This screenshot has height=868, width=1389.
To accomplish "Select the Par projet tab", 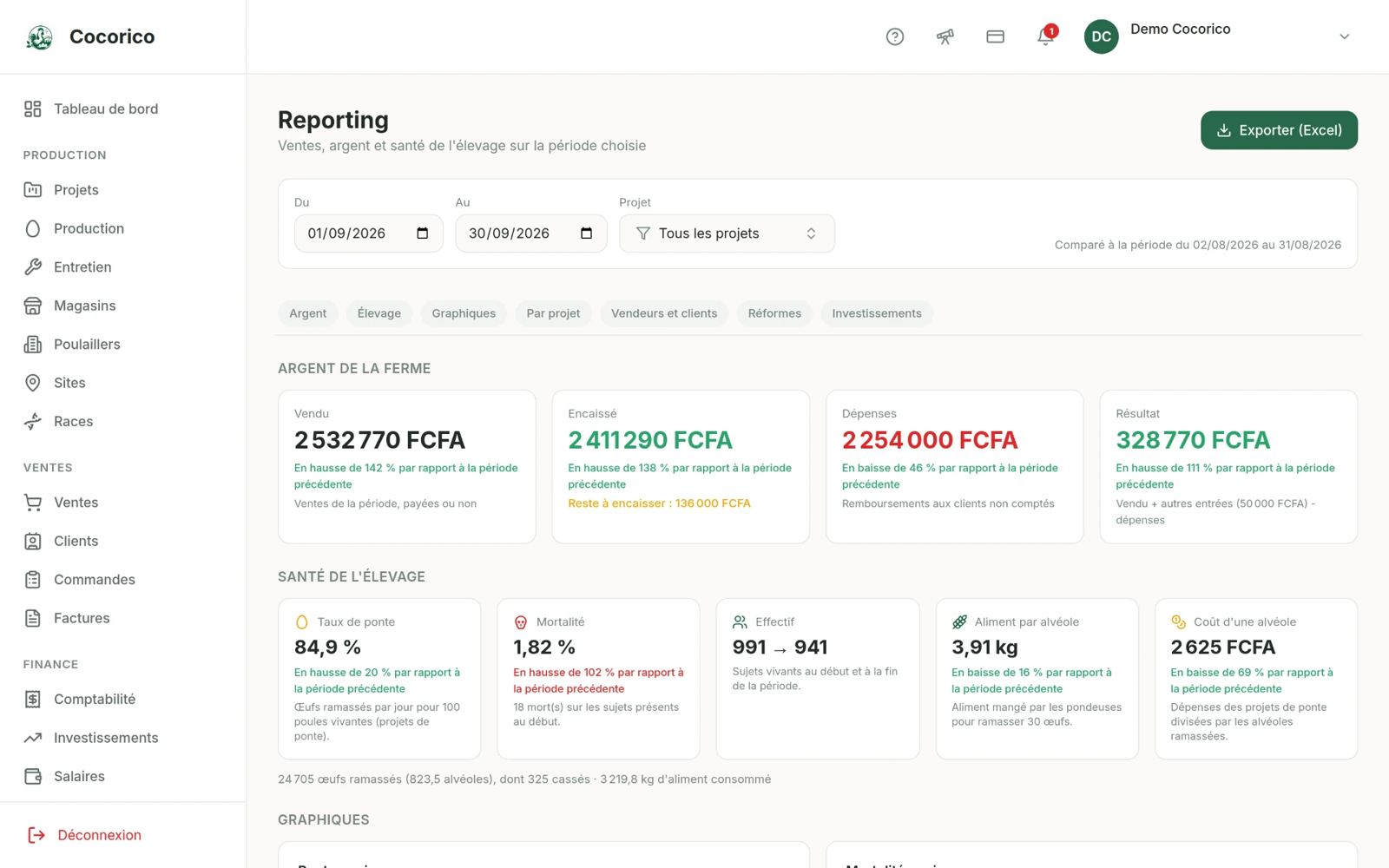I will pos(553,313).
